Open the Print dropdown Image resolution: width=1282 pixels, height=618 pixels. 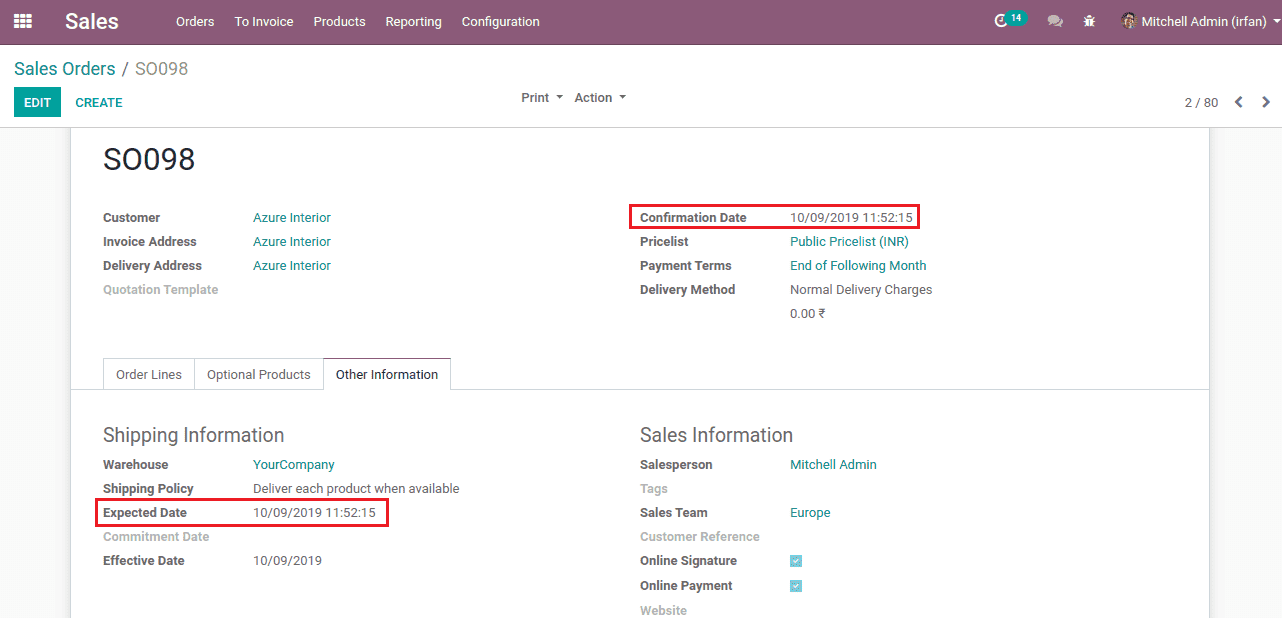542,98
